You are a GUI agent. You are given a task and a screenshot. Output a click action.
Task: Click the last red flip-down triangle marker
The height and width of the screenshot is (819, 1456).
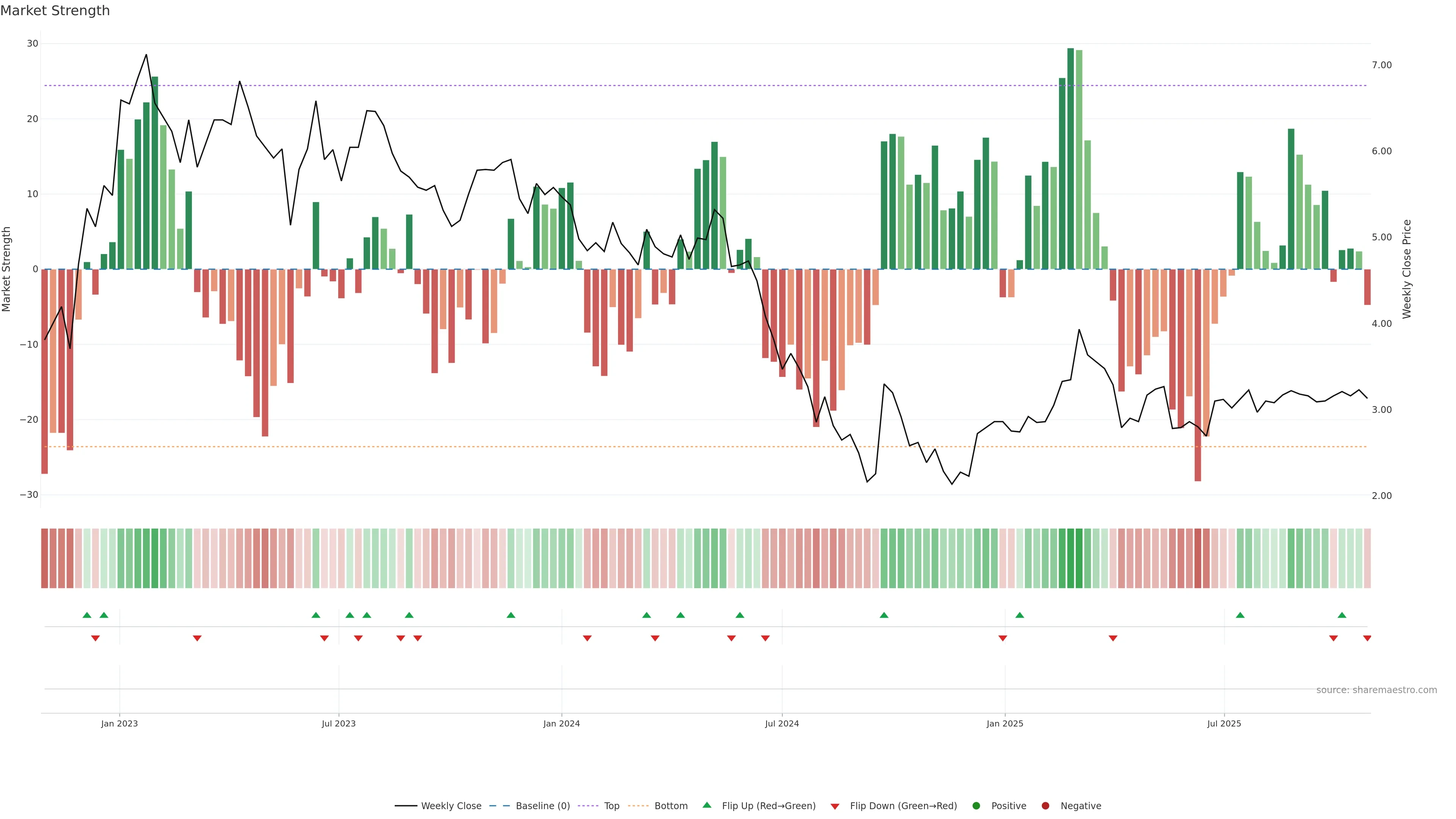pos(1367,638)
